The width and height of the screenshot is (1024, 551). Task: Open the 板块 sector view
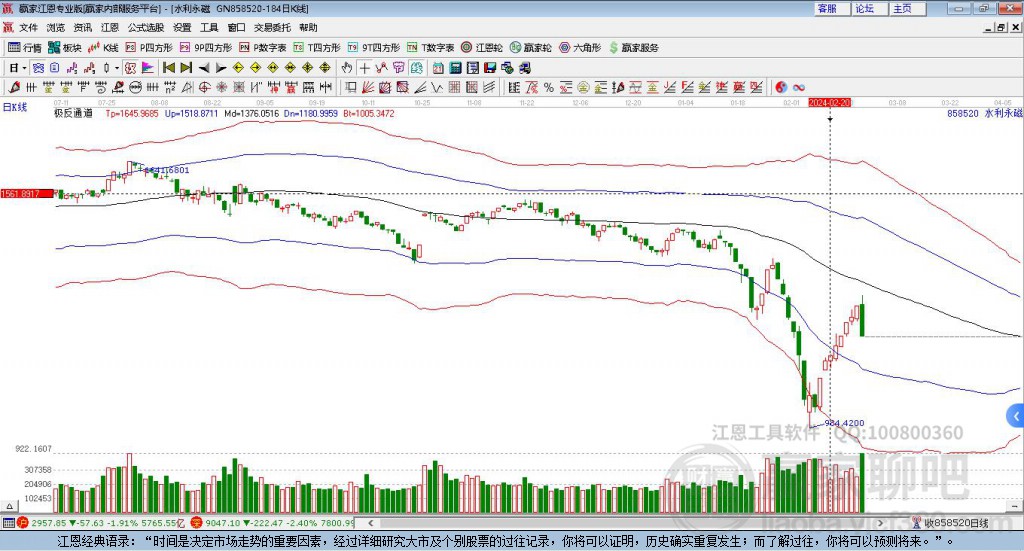click(64, 48)
